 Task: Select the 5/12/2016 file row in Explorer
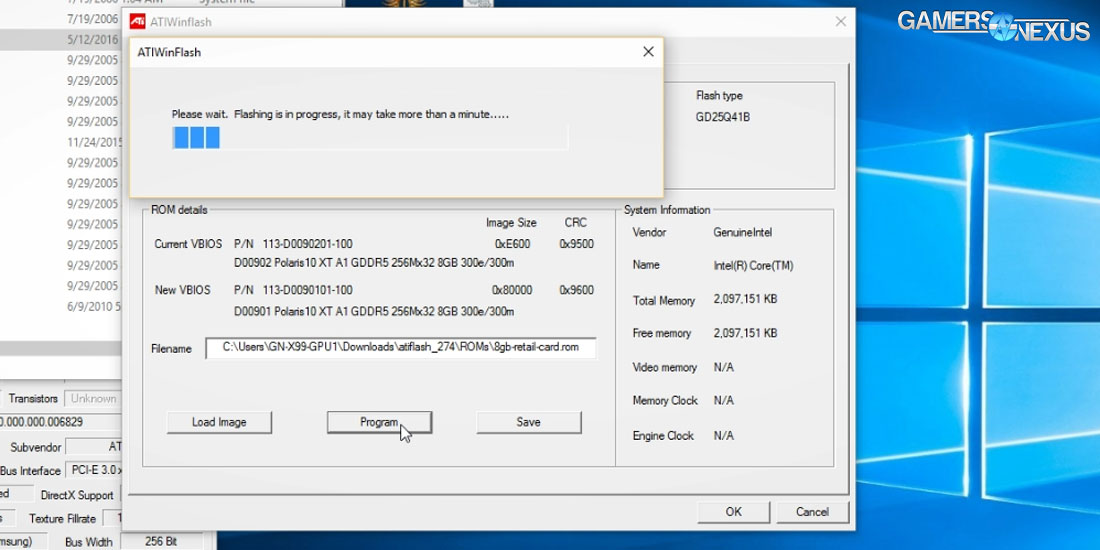pos(61,40)
